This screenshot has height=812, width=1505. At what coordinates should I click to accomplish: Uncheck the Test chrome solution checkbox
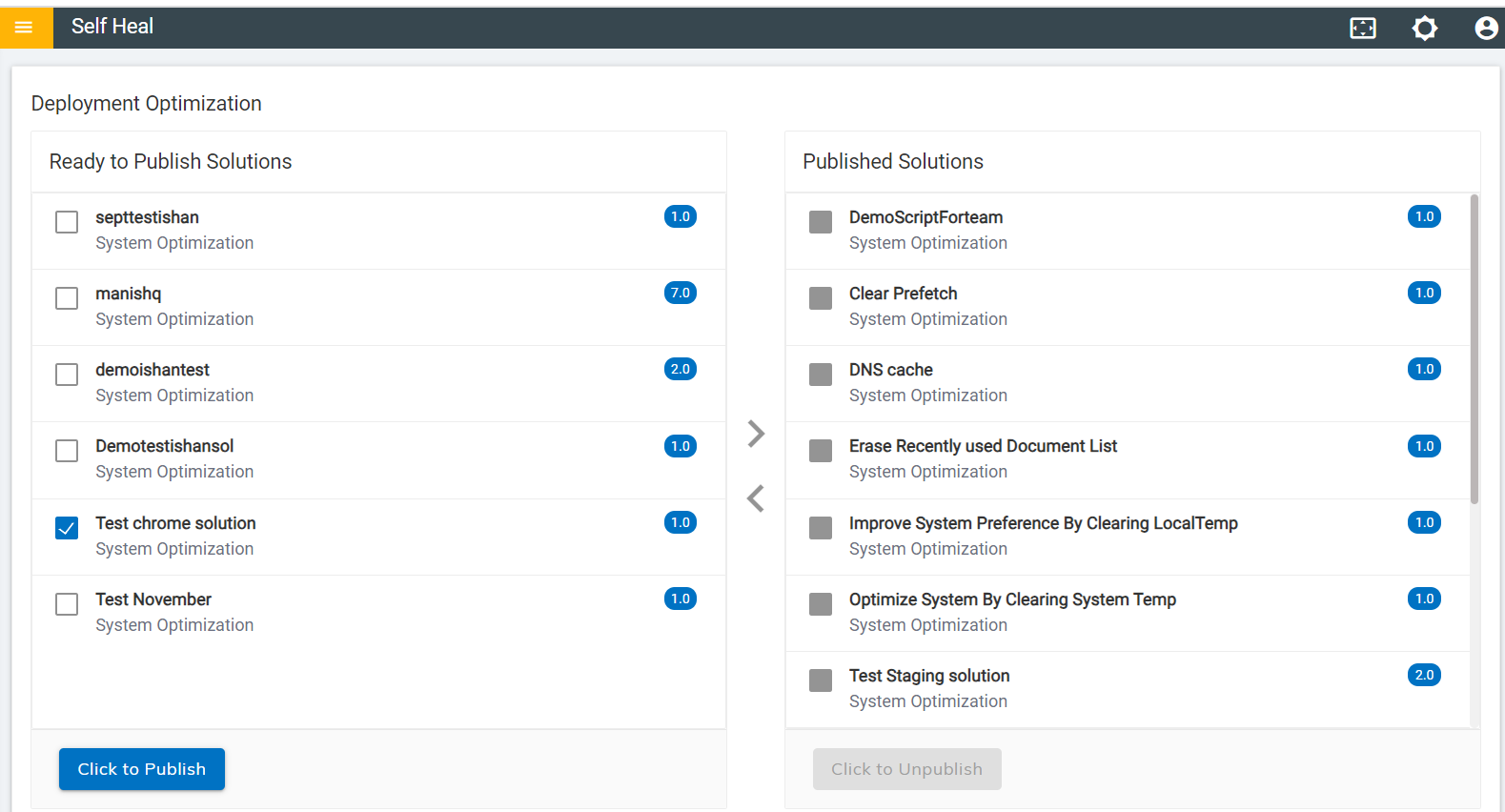tap(67, 528)
